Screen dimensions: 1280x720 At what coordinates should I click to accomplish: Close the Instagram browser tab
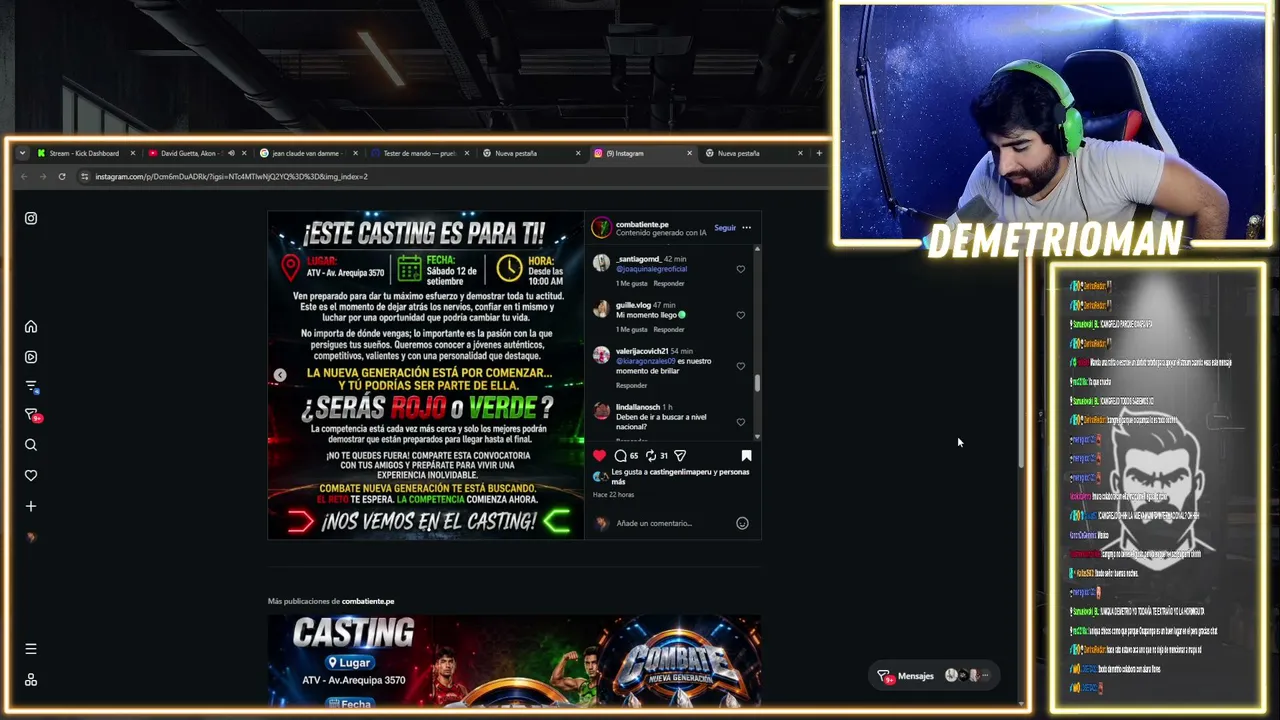coord(689,153)
